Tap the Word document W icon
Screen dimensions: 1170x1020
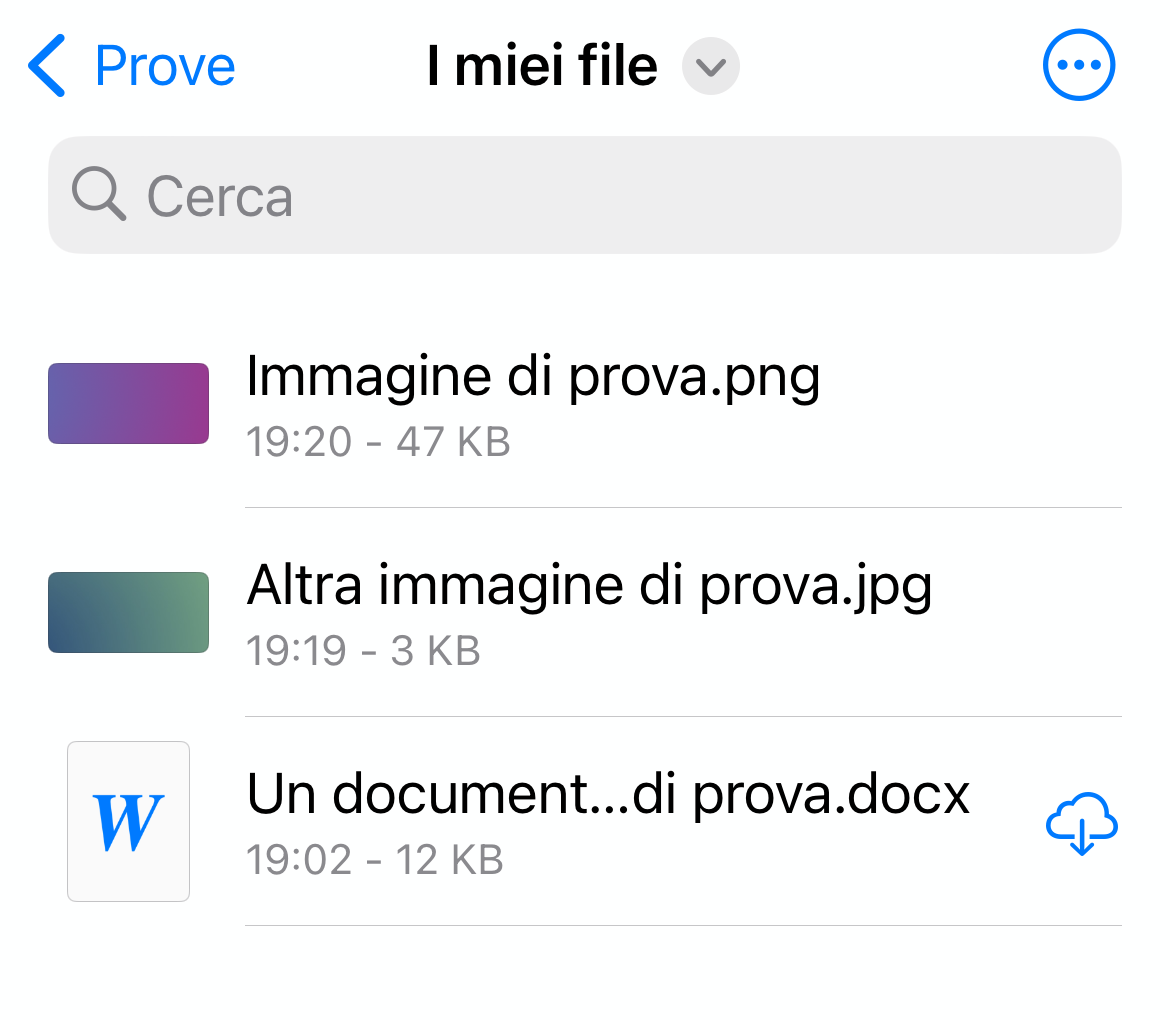[x=128, y=820]
